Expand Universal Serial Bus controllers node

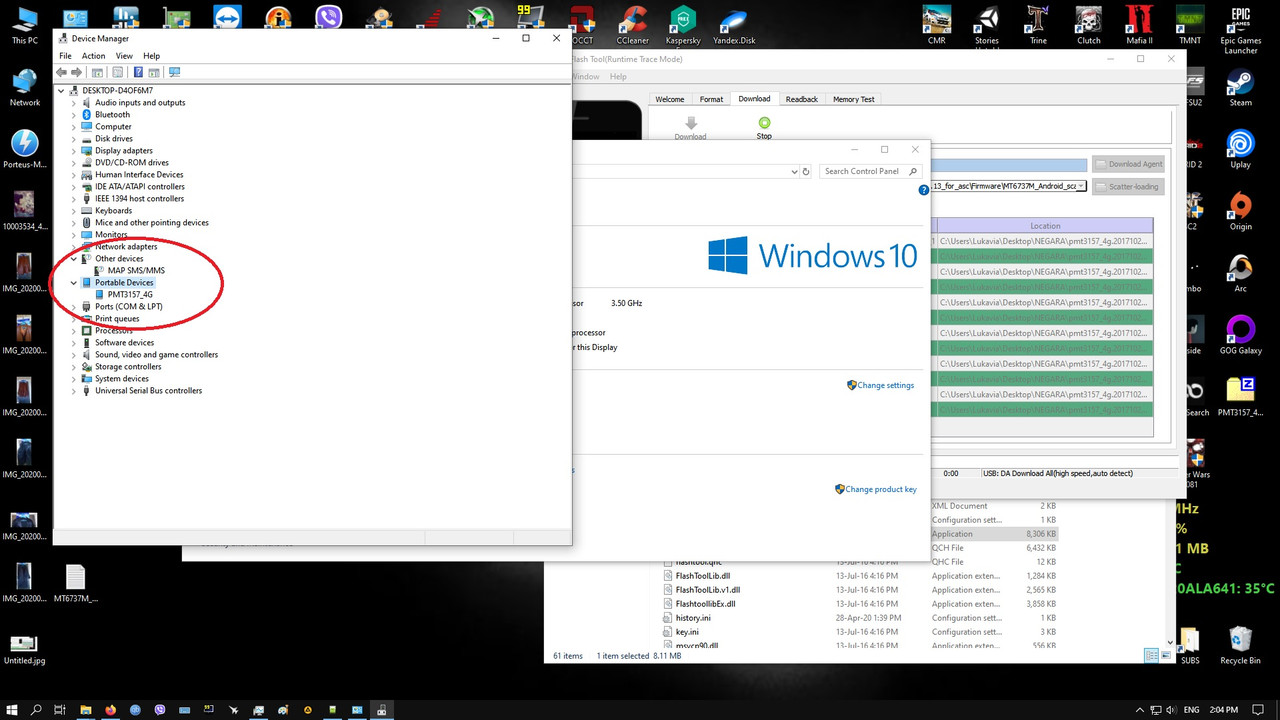(x=74, y=391)
